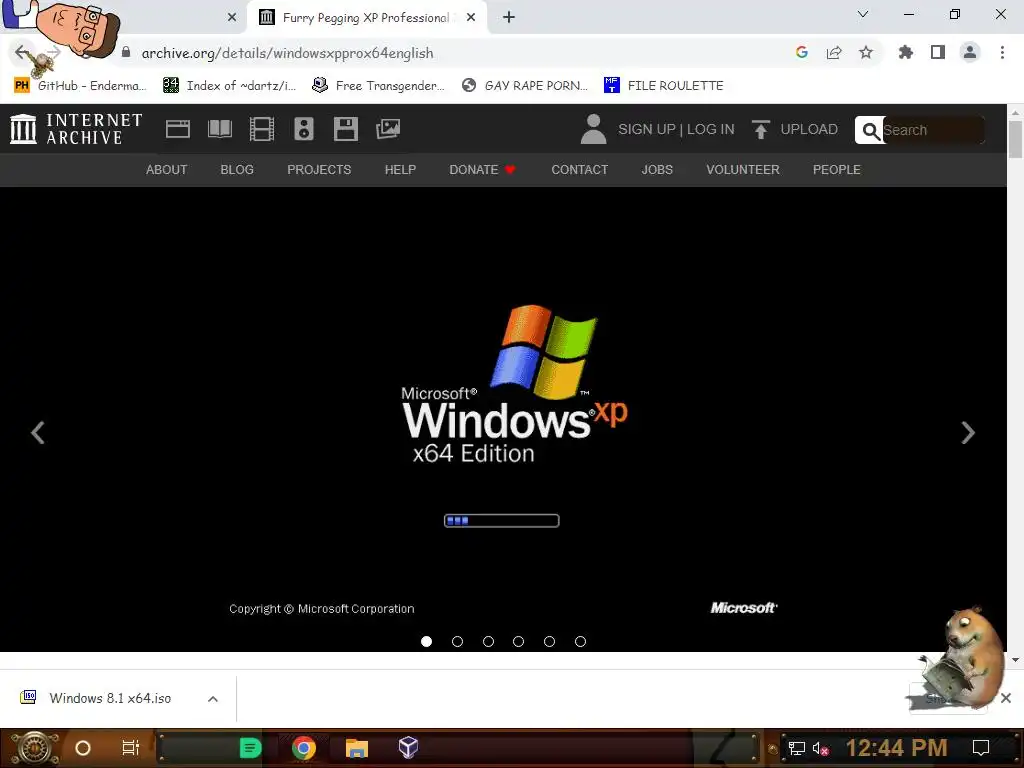The width and height of the screenshot is (1024, 768).
Task: View site information lock icon
Action: coord(126,52)
